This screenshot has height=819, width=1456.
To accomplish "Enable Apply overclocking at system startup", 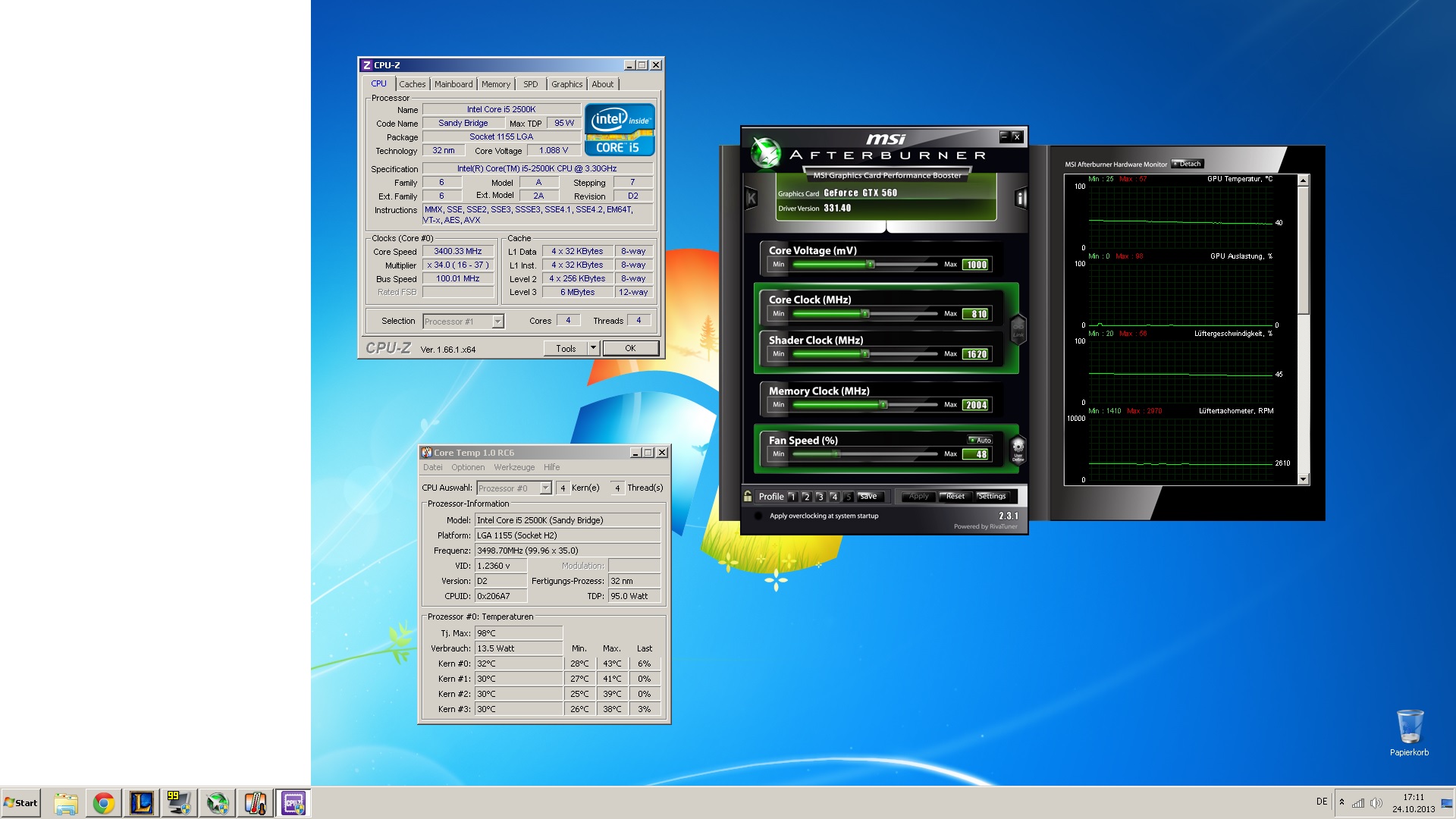I will pos(758,516).
